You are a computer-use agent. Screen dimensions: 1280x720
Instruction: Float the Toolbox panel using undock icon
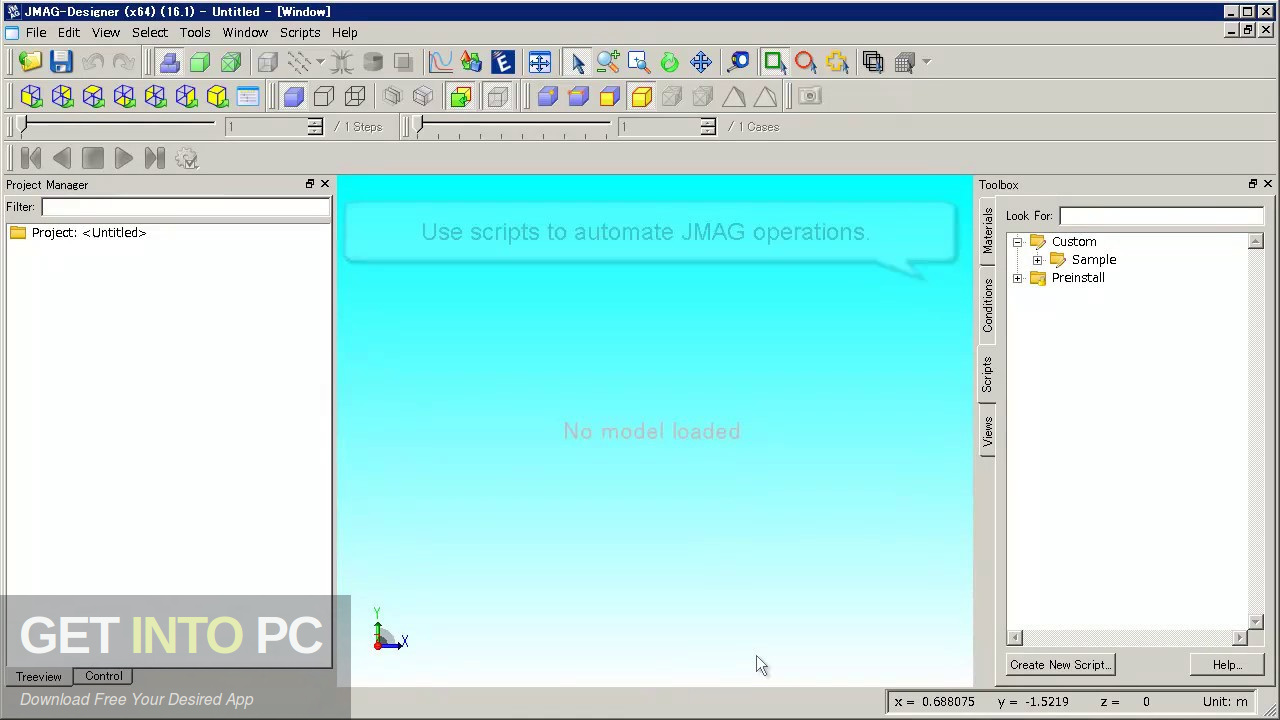pos(1253,184)
